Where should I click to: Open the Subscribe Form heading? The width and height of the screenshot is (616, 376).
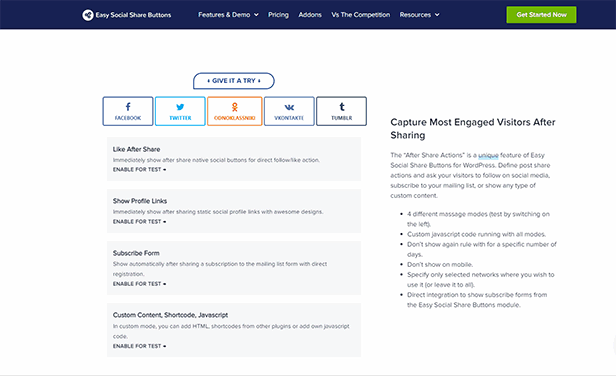[136, 253]
